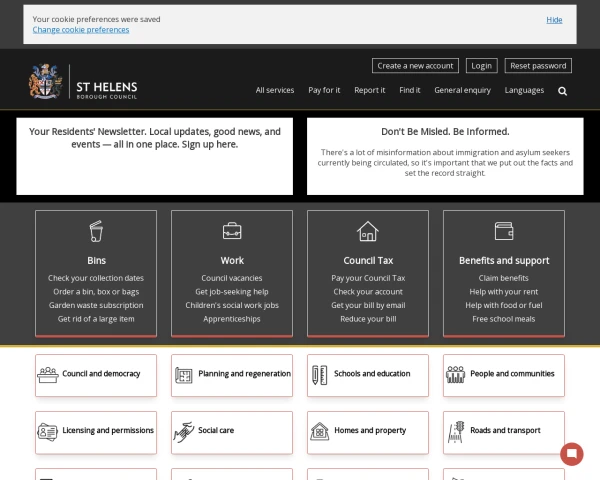Open the Residents' Newsletter sign-up banner

tap(155, 138)
